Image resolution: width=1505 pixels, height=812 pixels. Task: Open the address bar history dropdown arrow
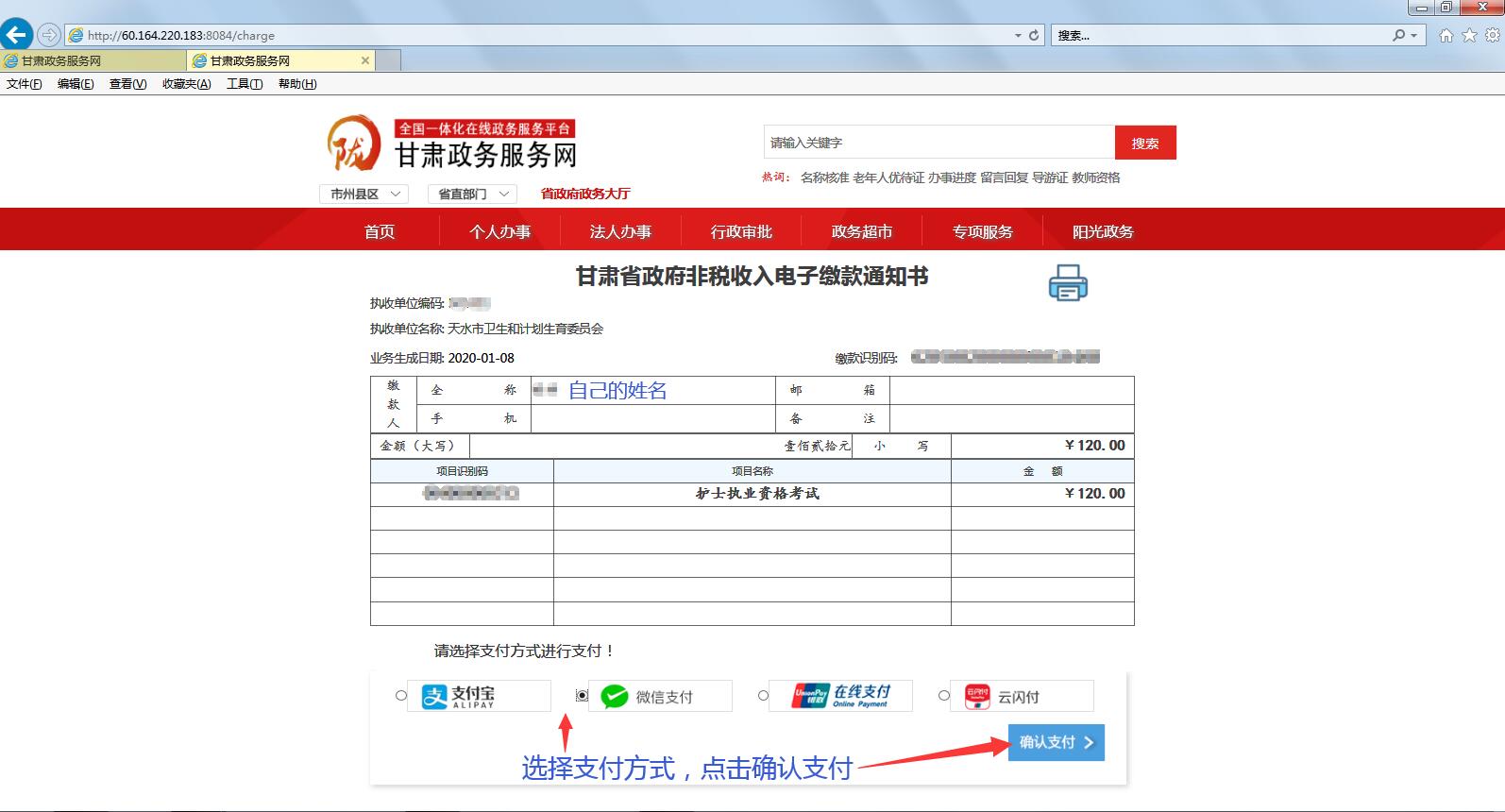tap(1018, 36)
